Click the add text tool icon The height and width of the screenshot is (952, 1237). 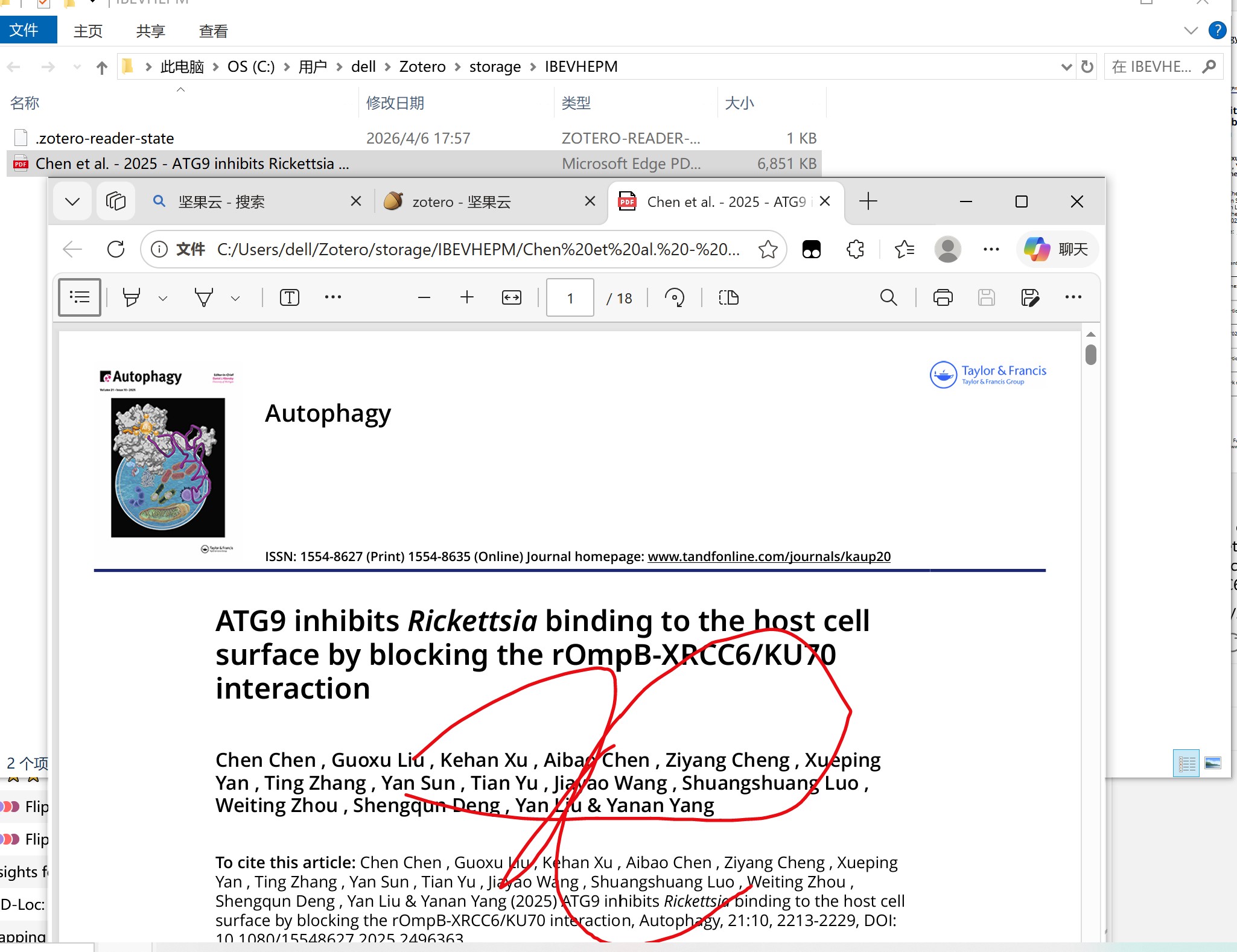coord(290,297)
